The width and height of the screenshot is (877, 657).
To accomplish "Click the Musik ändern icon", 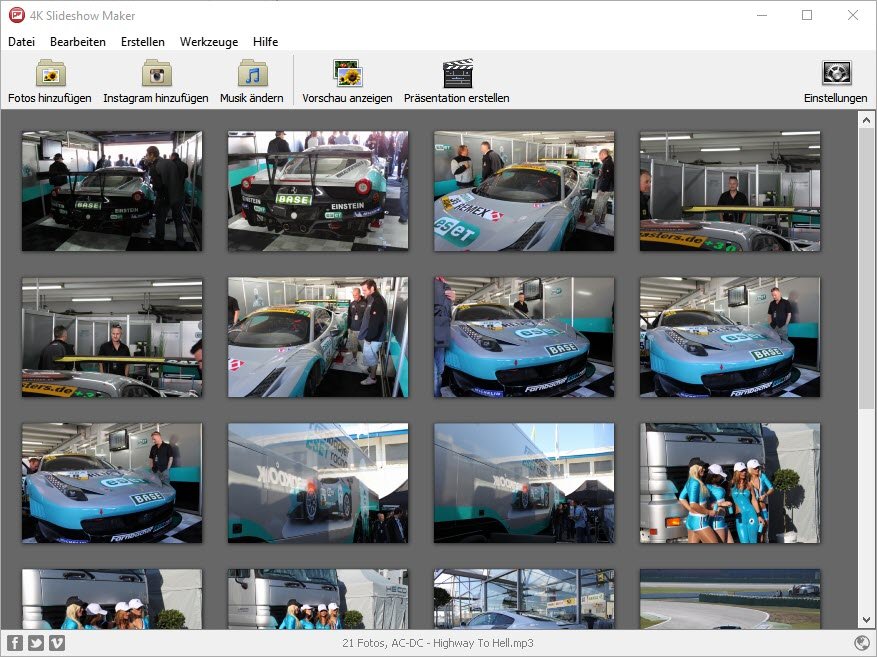I will coord(252,74).
